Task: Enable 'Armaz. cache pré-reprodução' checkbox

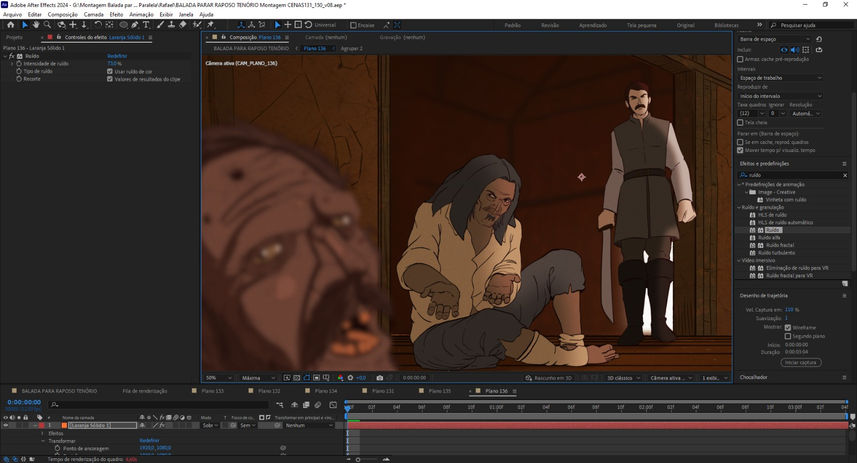Action: pyautogui.click(x=740, y=59)
